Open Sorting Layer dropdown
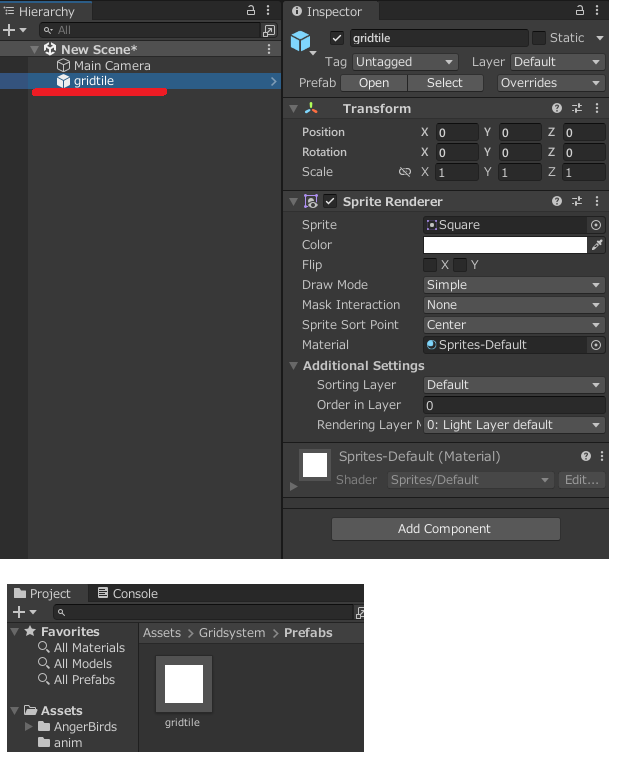The image size is (618, 766). (x=514, y=385)
